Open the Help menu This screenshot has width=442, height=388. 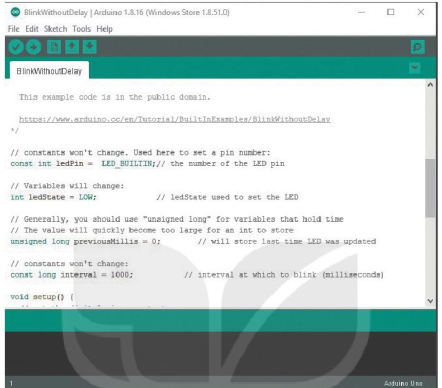pyautogui.click(x=104, y=29)
